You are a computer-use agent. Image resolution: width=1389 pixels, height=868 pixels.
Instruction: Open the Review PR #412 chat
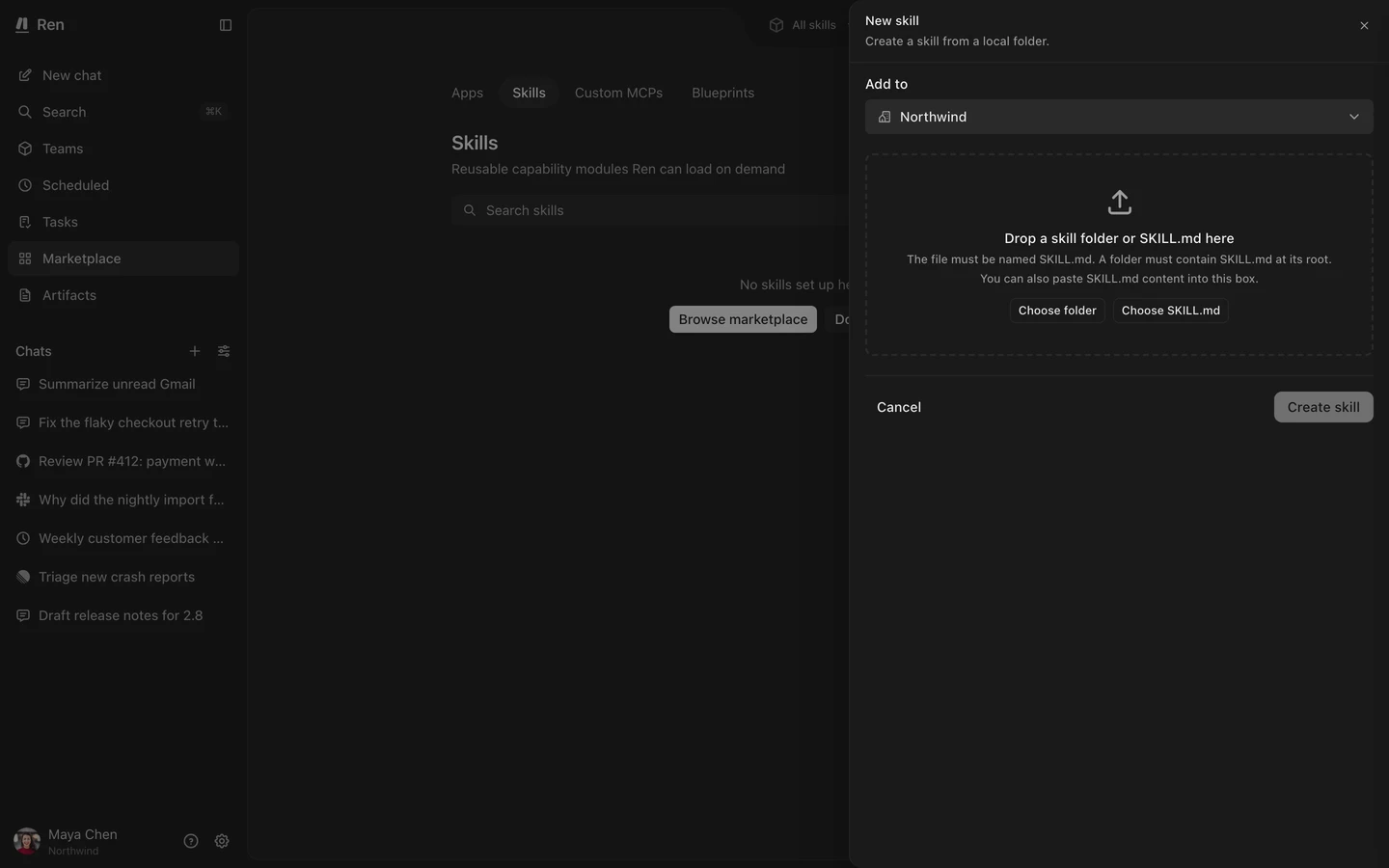click(123, 461)
